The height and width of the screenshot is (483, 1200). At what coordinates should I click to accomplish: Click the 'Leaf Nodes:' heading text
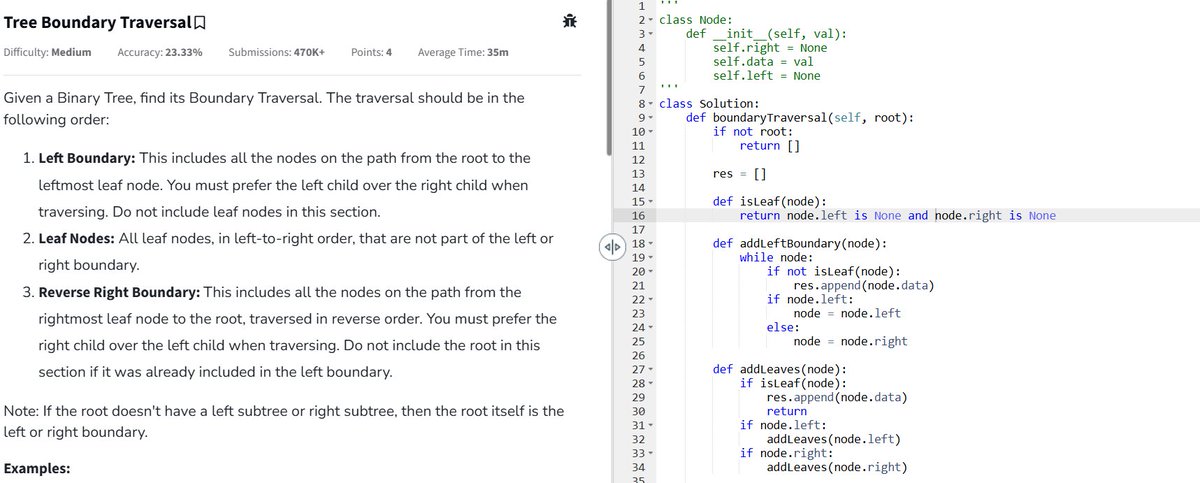tap(76, 240)
